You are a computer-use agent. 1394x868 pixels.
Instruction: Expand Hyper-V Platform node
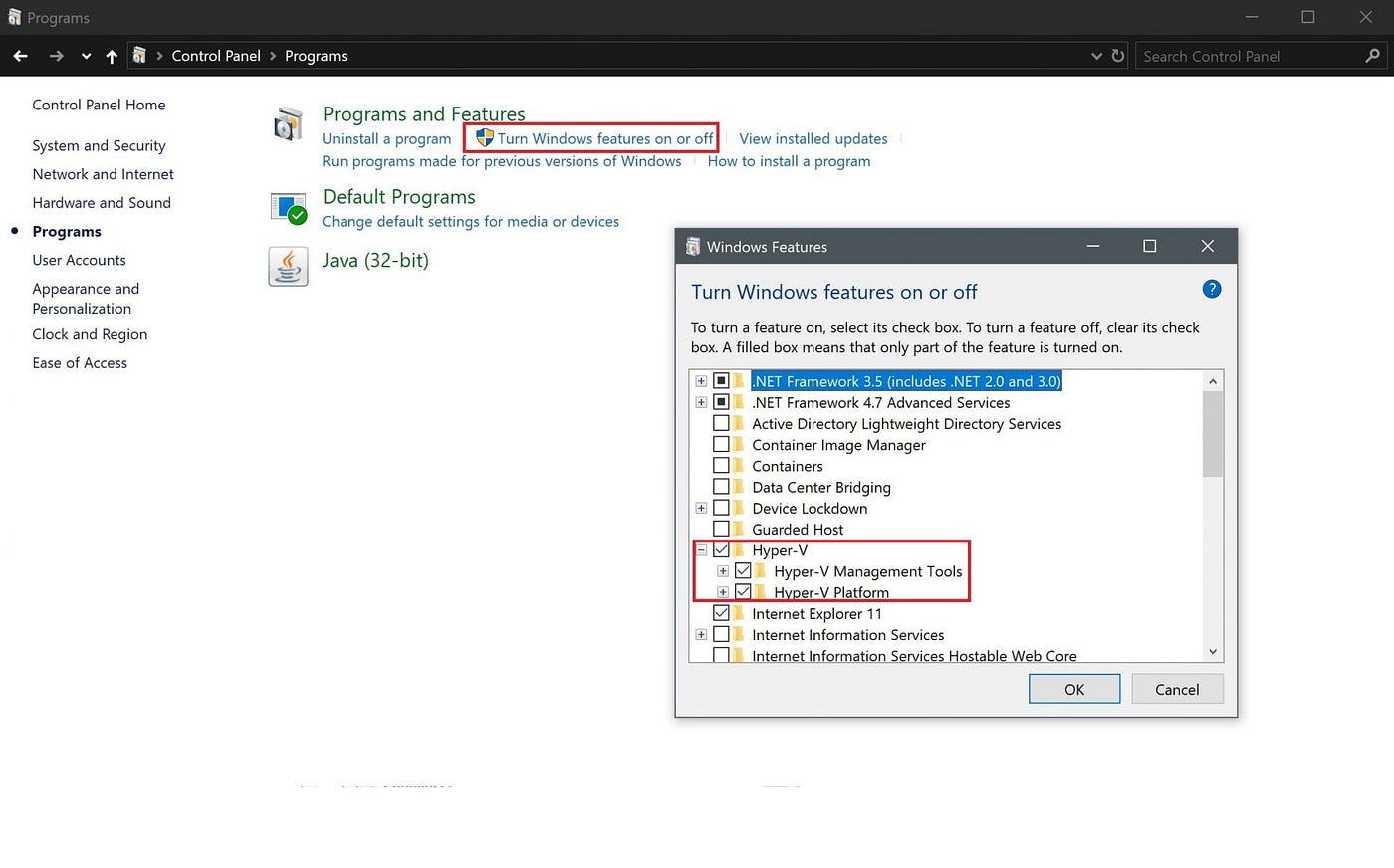[x=723, y=592]
